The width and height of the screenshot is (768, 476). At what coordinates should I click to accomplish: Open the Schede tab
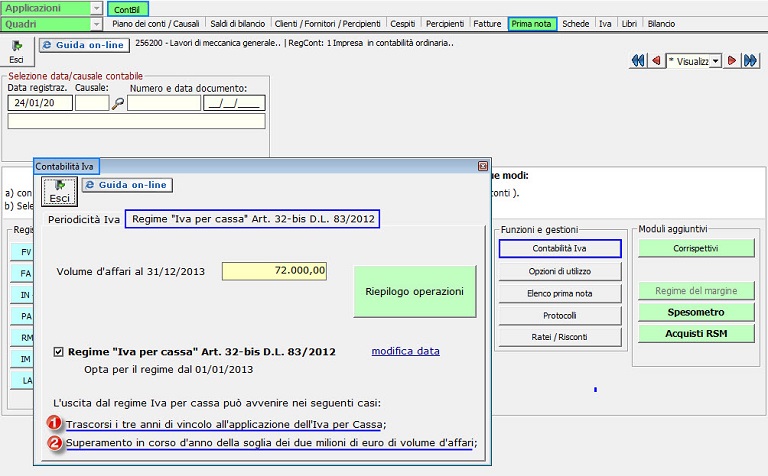(x=576, y=24)
